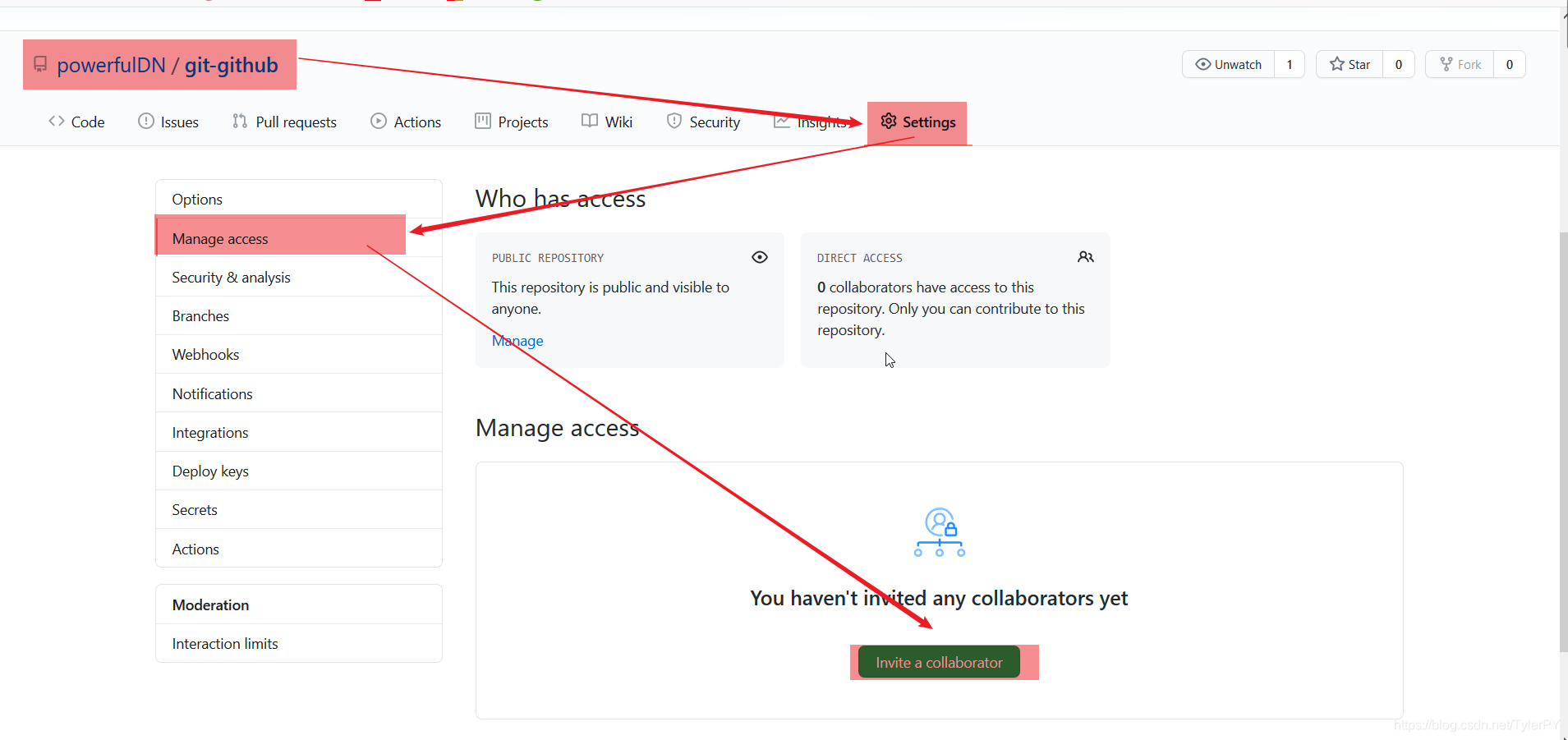Open the Issues tab
Viewport: 1568px width, 740px height.
(x=168, y=122)
